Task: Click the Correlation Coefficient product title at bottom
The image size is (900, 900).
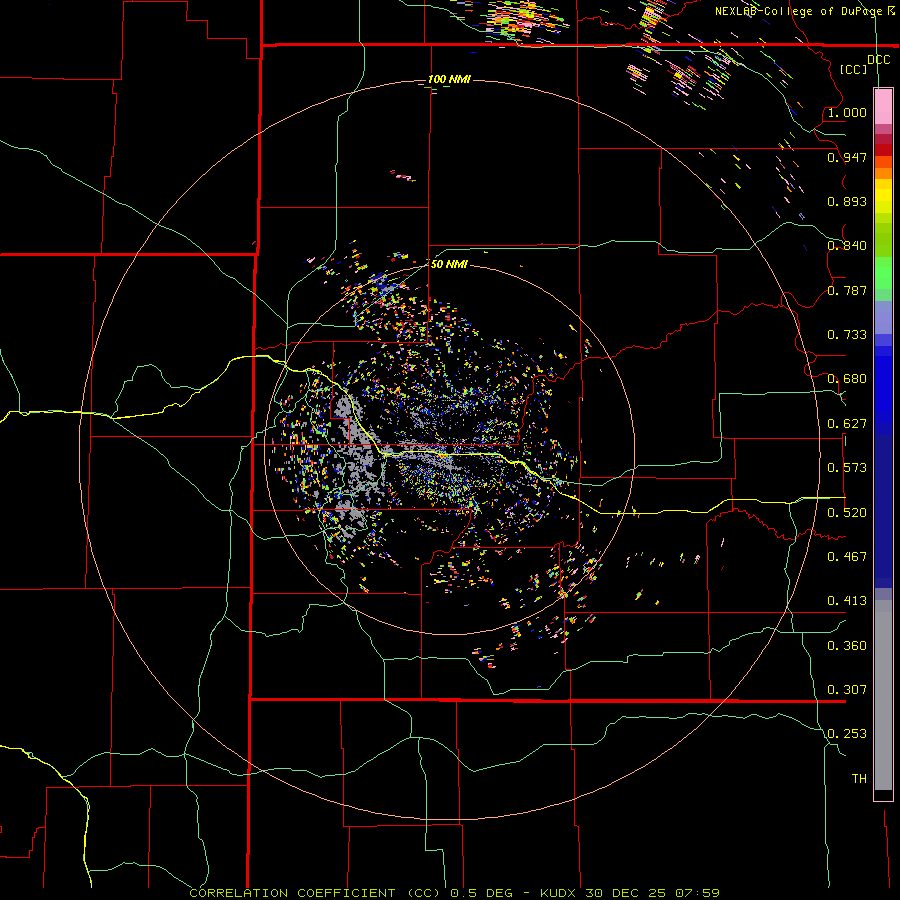Action: 455,893
